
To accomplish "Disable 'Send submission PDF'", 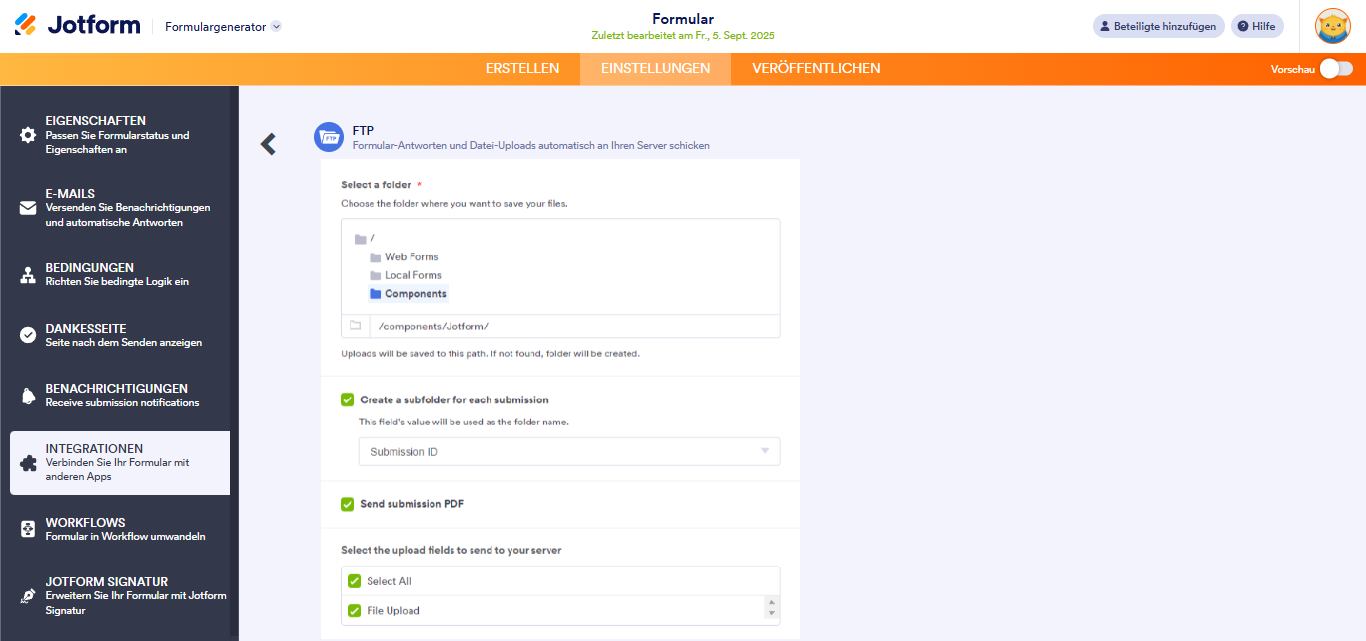I will pos(347,504).
